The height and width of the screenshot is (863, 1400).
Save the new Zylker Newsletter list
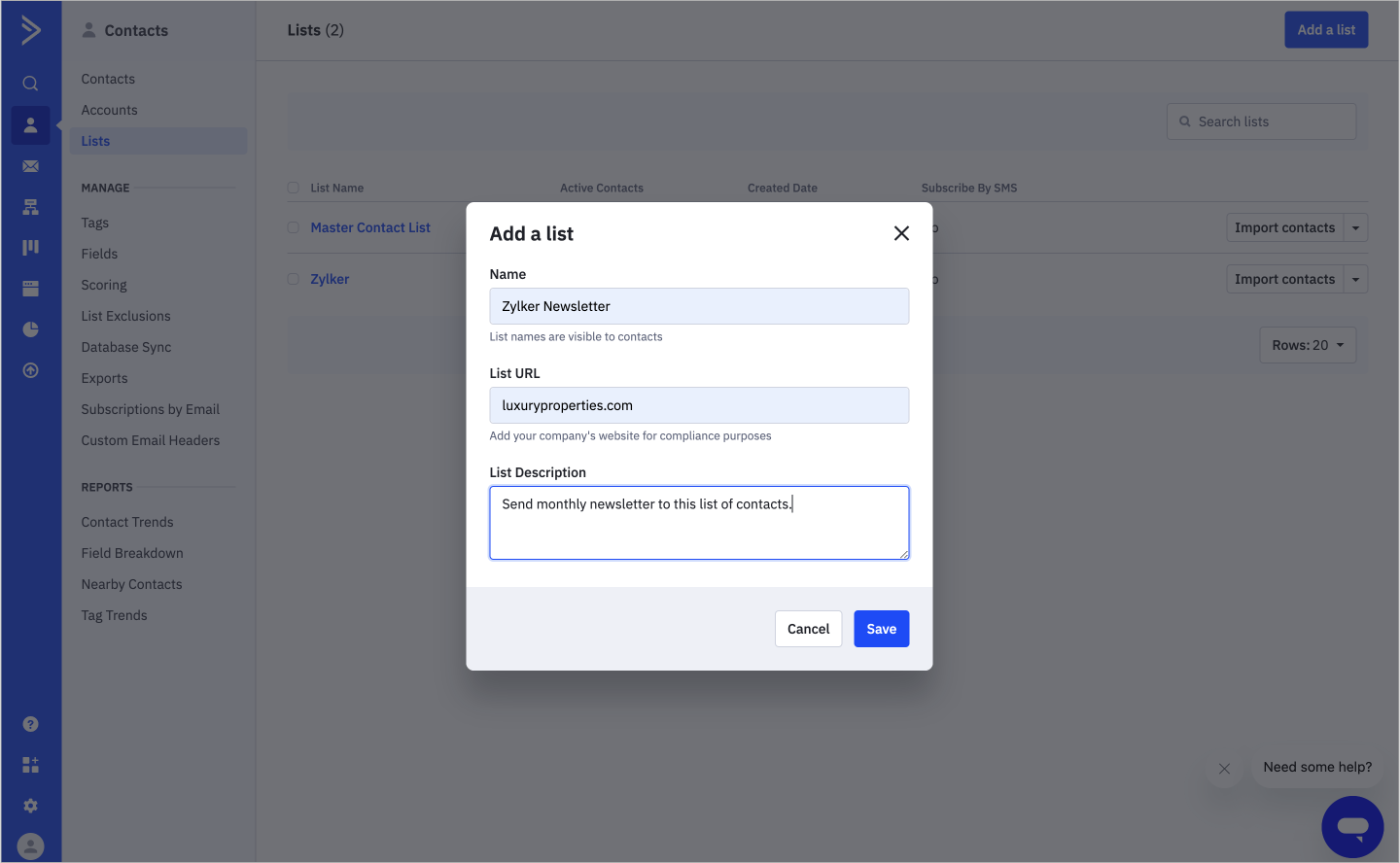881,629
